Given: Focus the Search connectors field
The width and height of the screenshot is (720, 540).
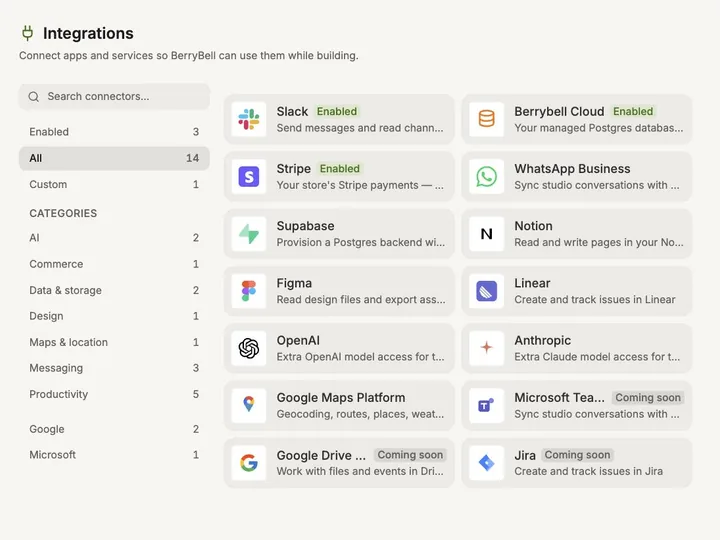Looking at the screenshot, I should click(114, 96).
